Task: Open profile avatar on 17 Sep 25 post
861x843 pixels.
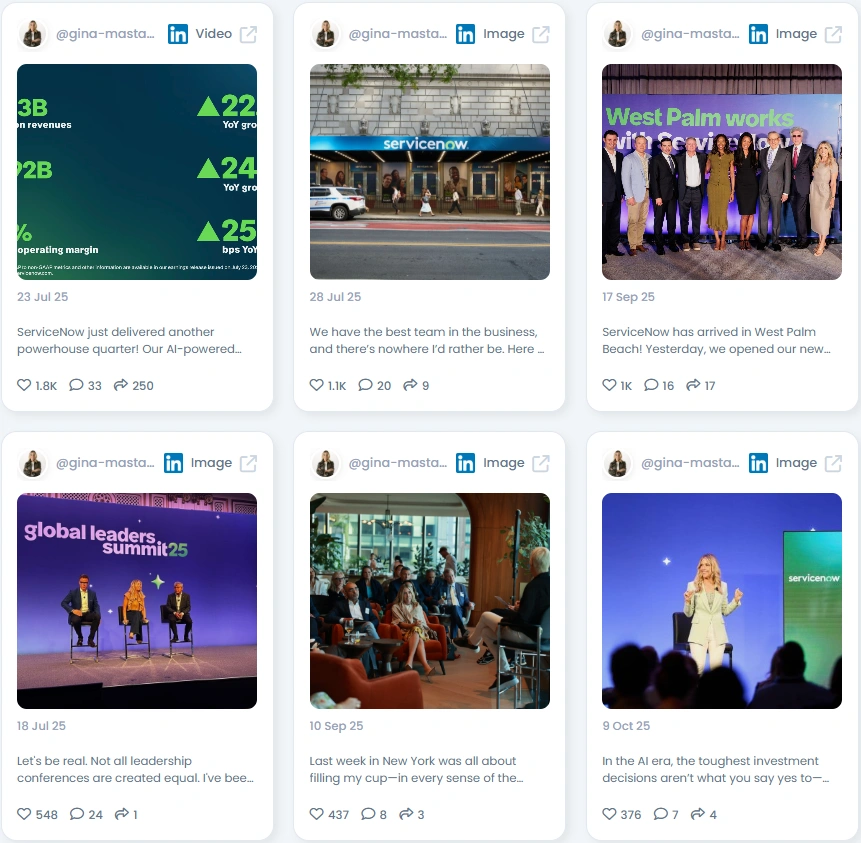Action: click(x=618, y=34)
